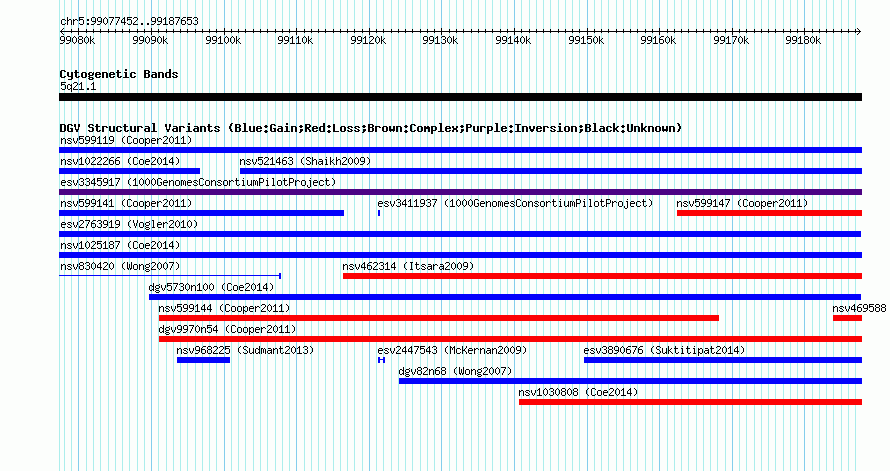Select the blue bar under nsv599119
The height and width of the screenshot is (471, 890).
point(460,150)
